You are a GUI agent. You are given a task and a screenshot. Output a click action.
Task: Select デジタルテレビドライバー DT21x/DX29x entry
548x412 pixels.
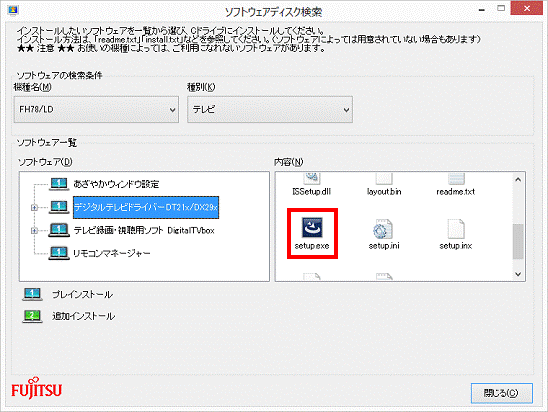pyautogui.click(x=146, y=207)
